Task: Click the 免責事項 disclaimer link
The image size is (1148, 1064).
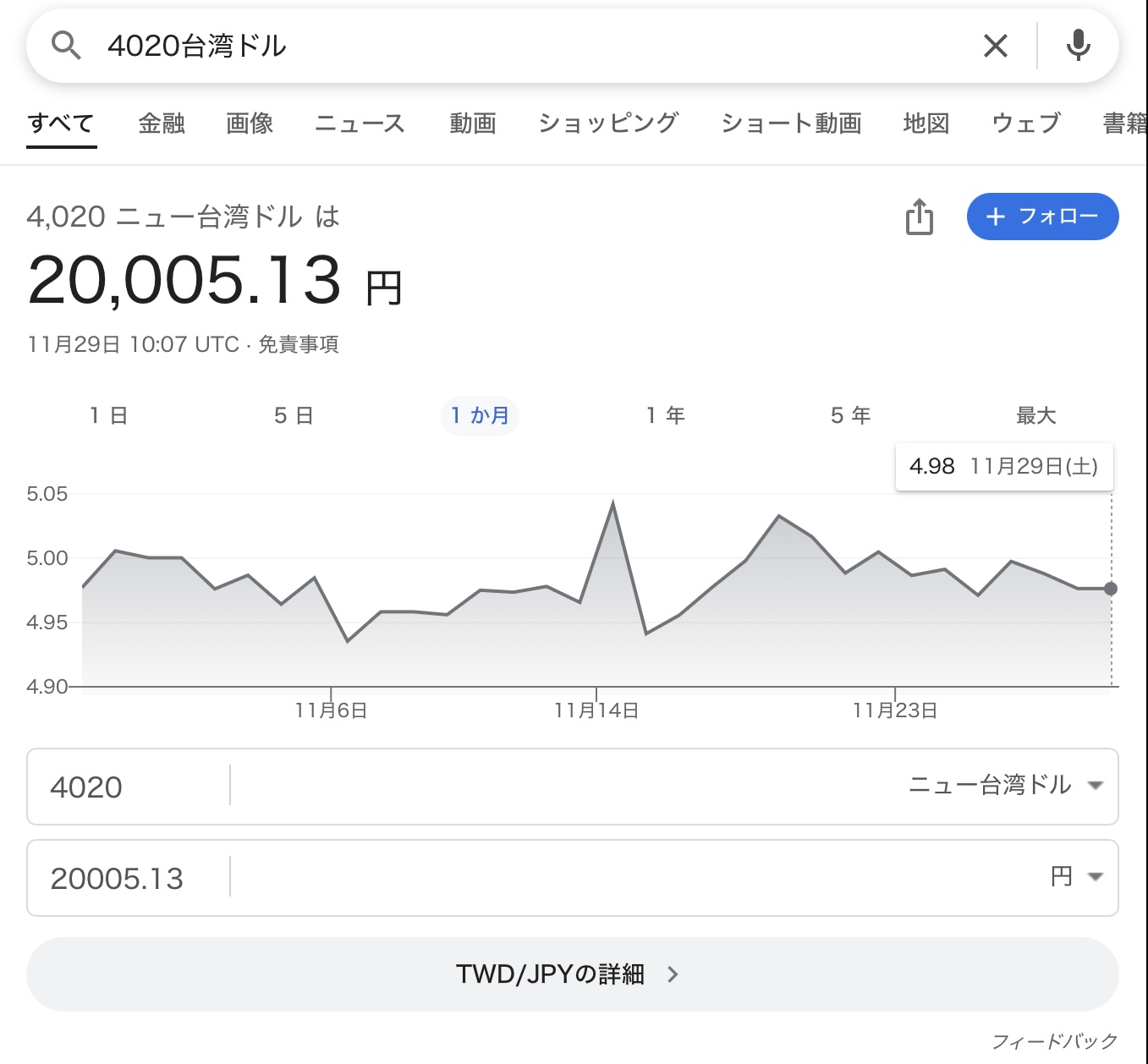Action: tap(298, 345)
